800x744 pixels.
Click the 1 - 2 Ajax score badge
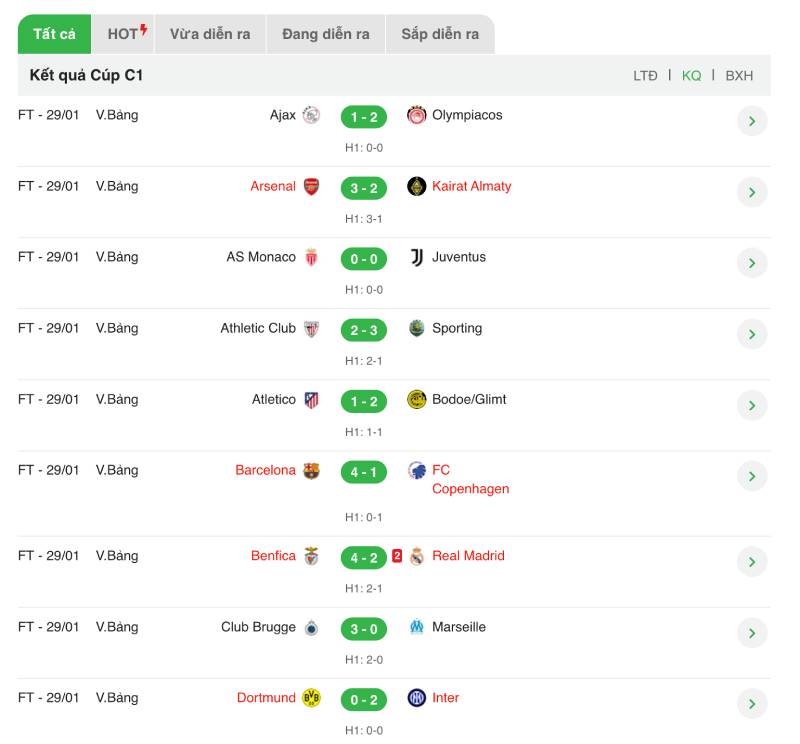coord(364,117)
